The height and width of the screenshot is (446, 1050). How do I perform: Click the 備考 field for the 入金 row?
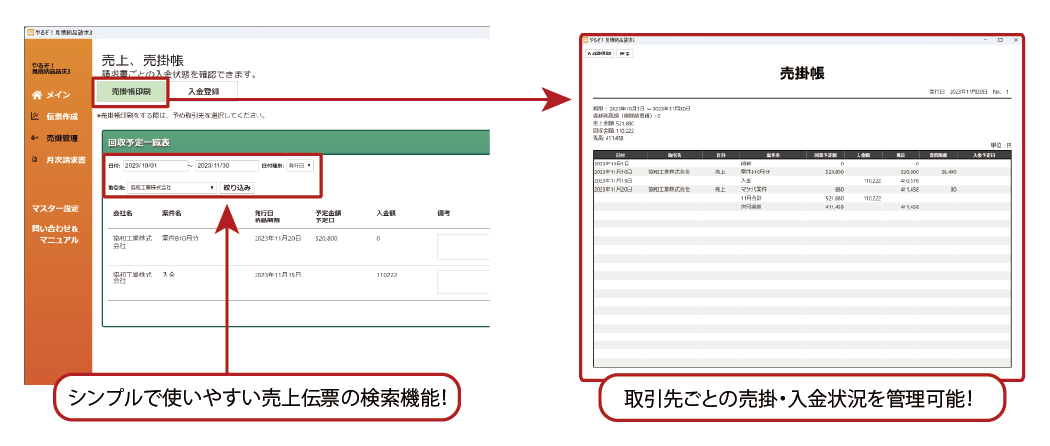pos(463,282)
